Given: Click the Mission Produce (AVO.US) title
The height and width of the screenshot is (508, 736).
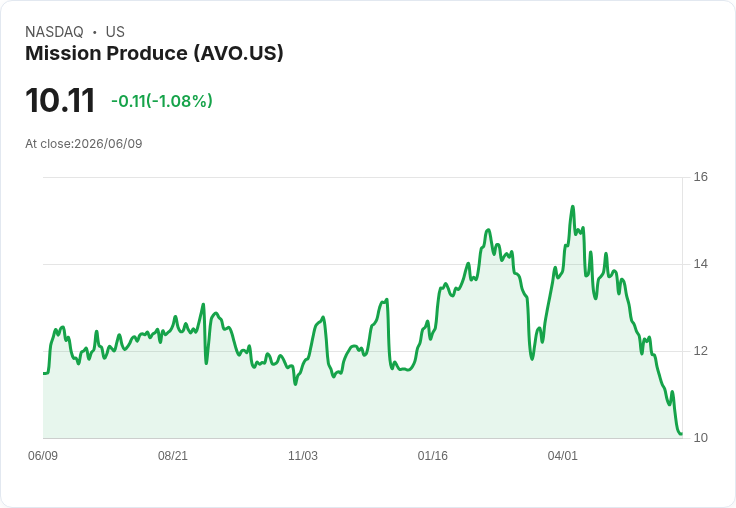Looking at the screenshot, I should click(x=154, y=54).
